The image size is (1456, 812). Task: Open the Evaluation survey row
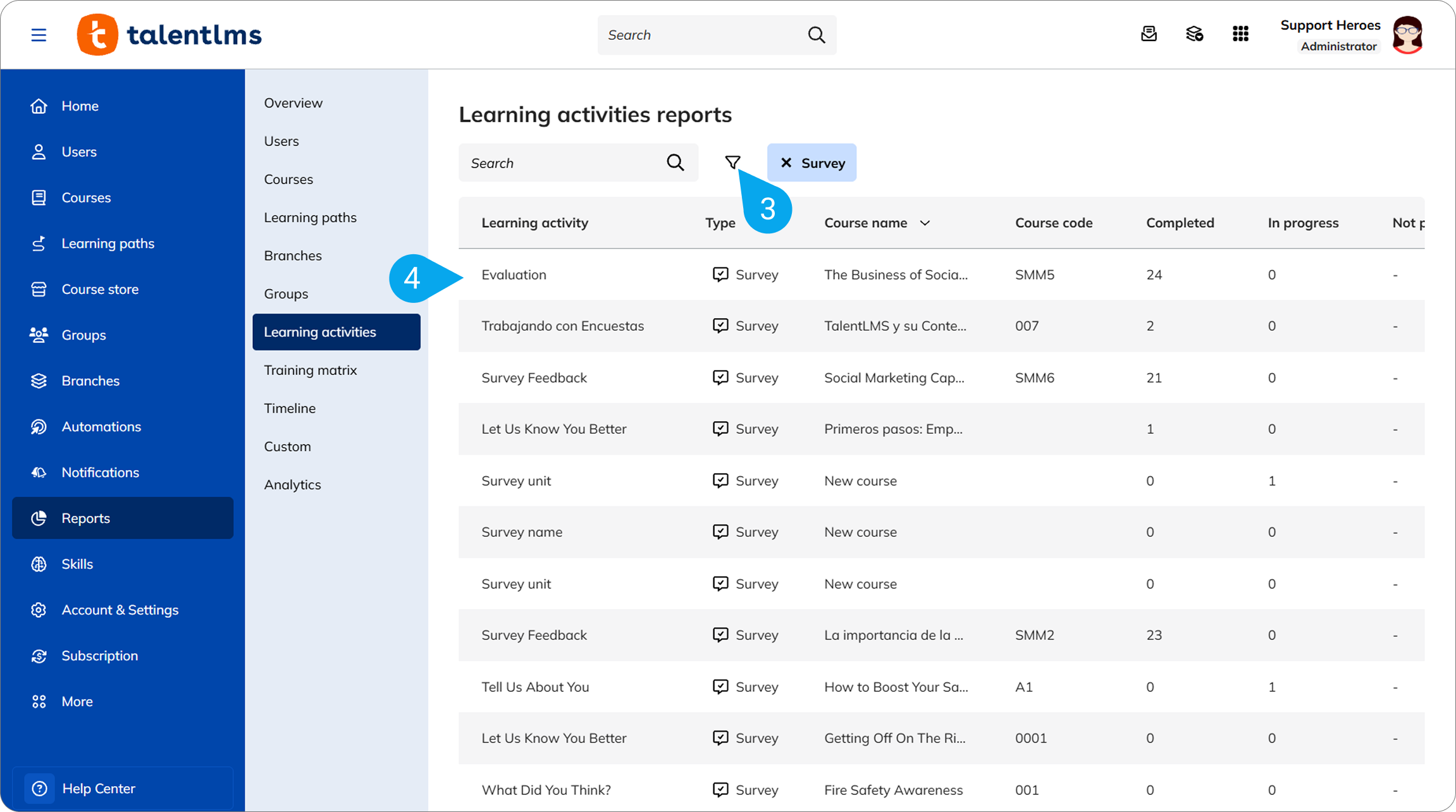coord(941,274)
